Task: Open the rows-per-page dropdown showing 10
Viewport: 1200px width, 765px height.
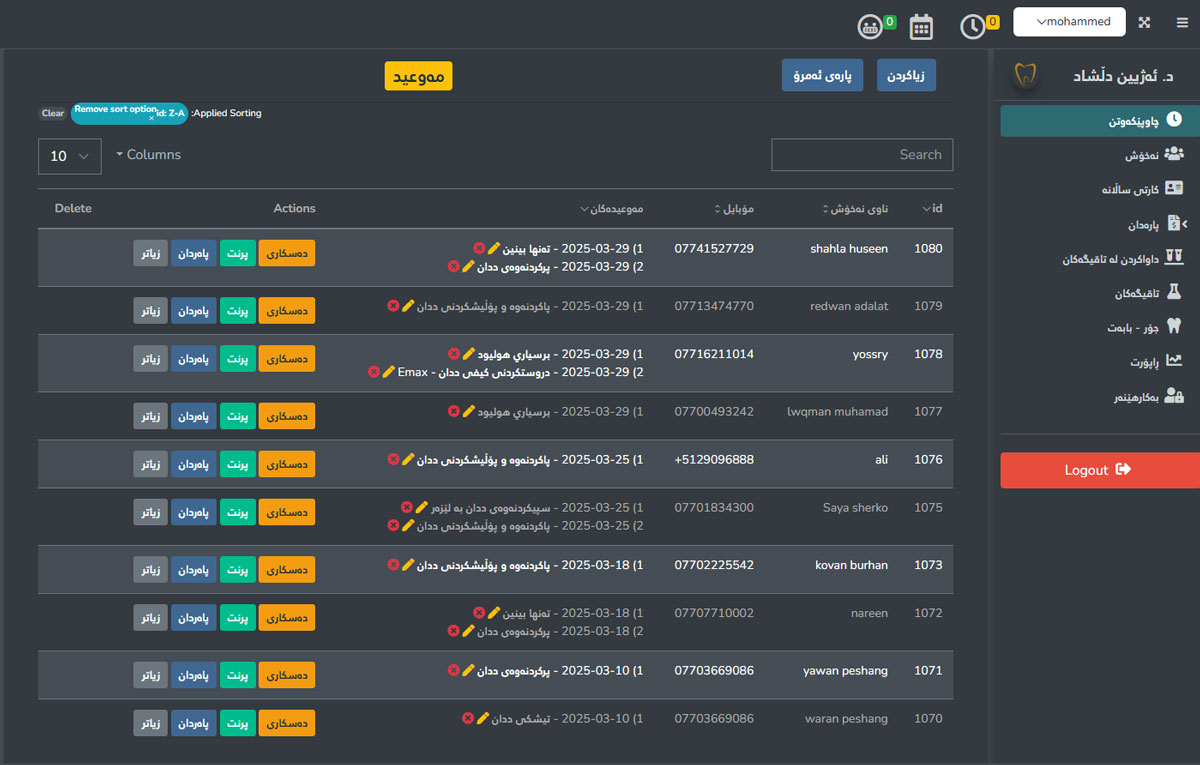Action: point(70,156)
